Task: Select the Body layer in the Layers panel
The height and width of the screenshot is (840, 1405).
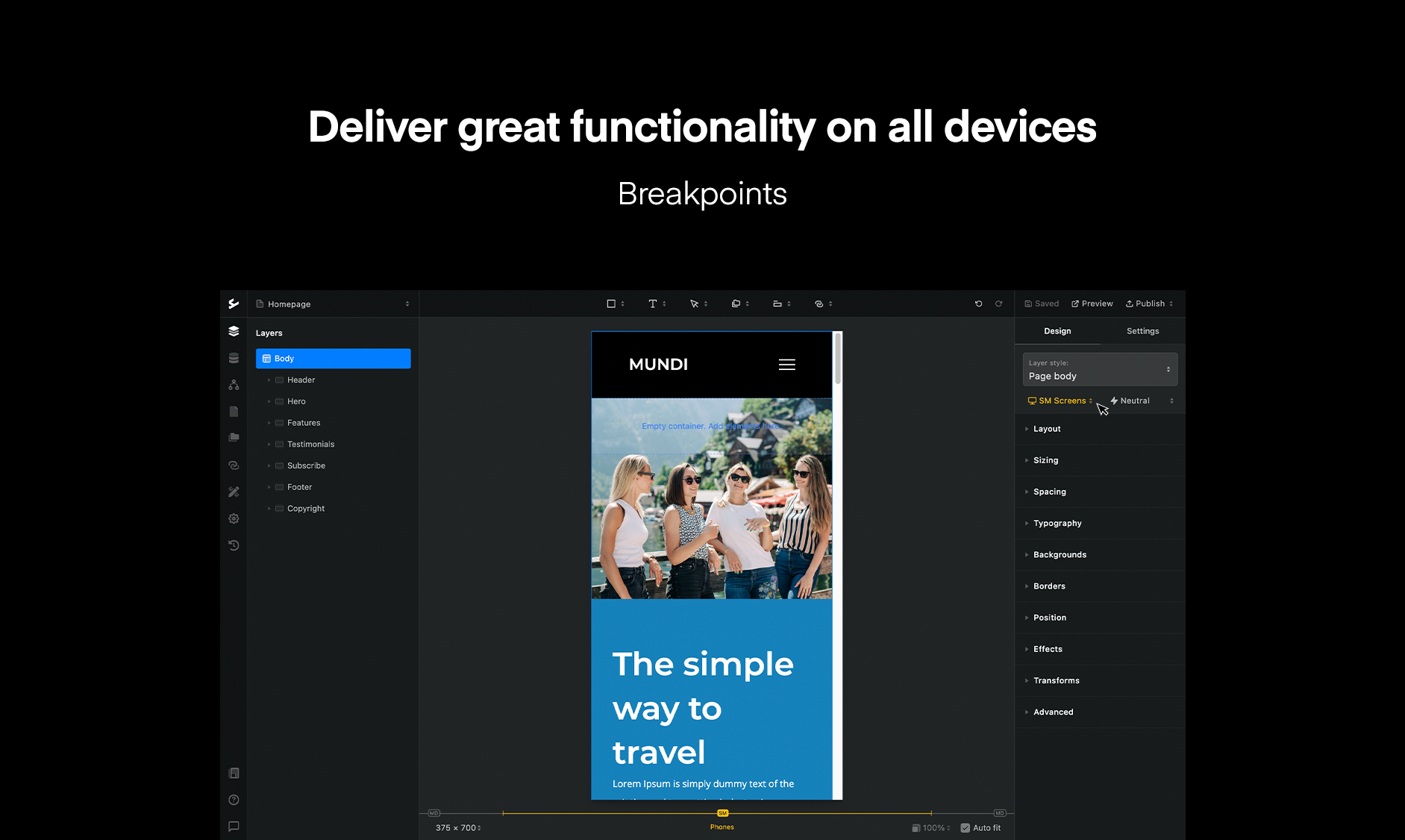Action: (x=333, y=358)
